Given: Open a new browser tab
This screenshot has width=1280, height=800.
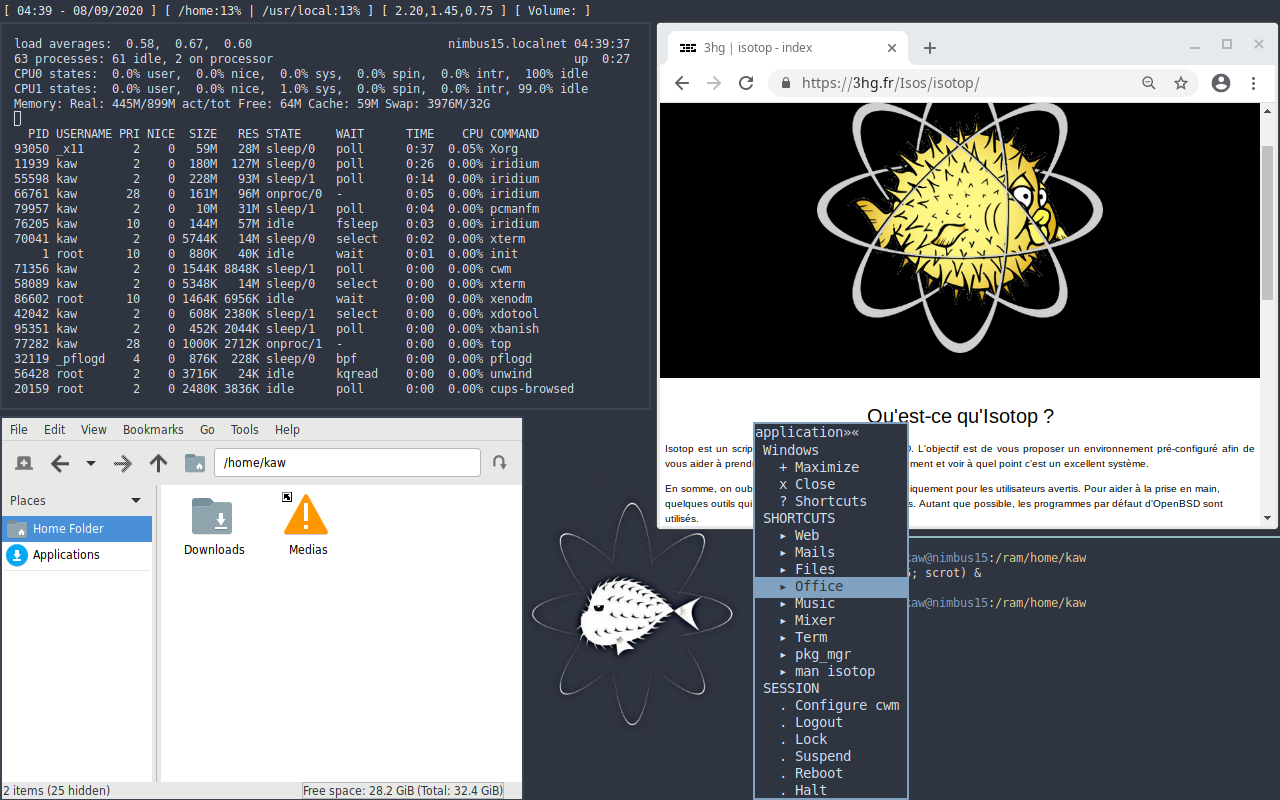Looking at the screenshot, I should (x=929, y=48).
